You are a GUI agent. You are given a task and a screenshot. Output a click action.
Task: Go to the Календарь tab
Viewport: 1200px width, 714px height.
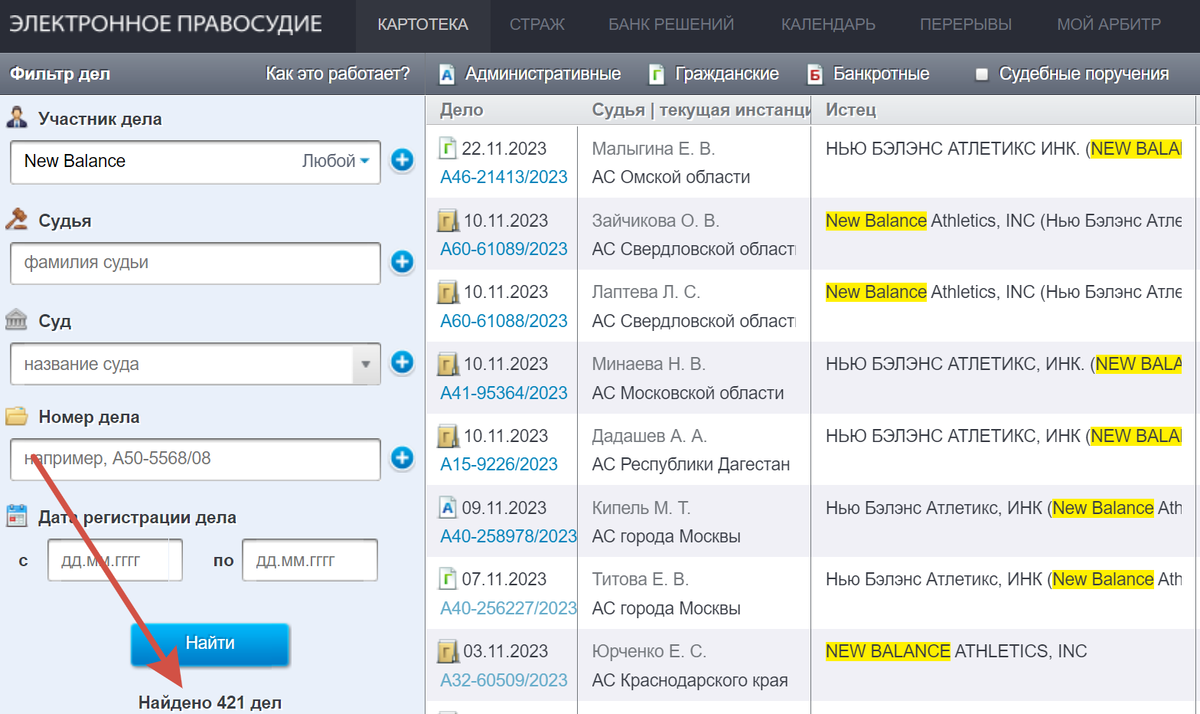pyautogui.click(x=828, y=25)
